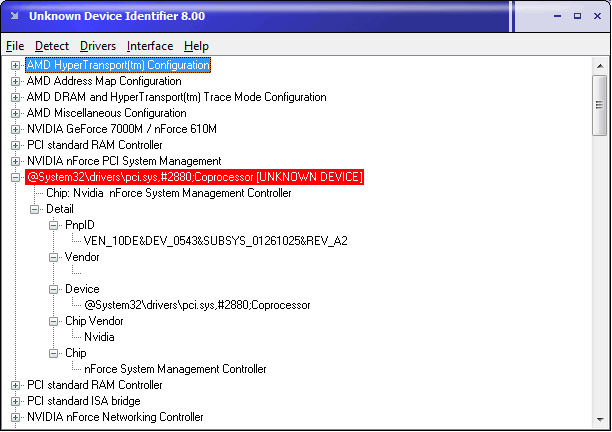Close the Unknown Device Identifier window
This screenshot has height=432, width=612.
(x=597, y=16)
